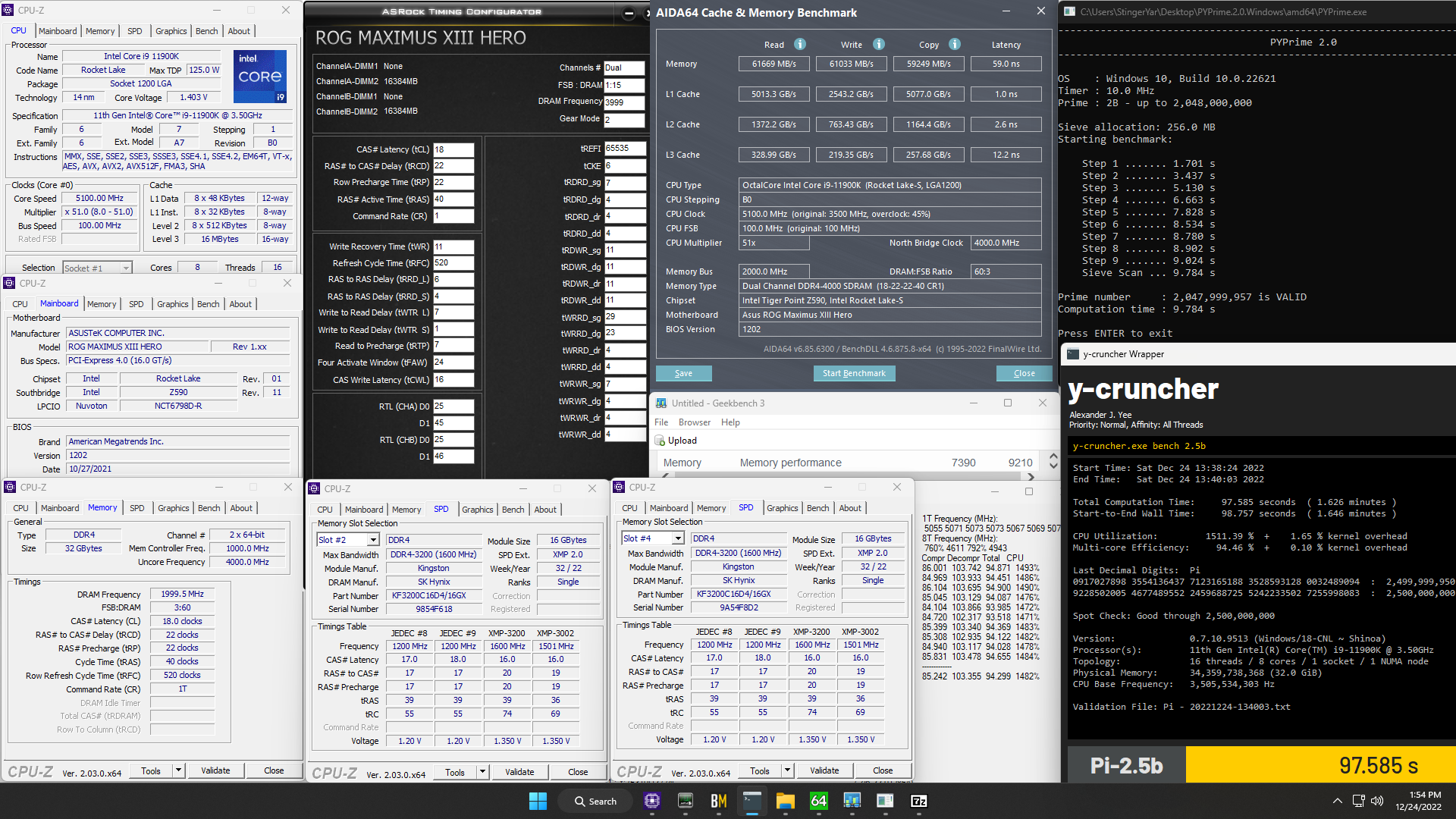Viewport: 1456px width, 819px height.
Task: Click the Copy info icon in AIDA64
Action: pos(955,45)
